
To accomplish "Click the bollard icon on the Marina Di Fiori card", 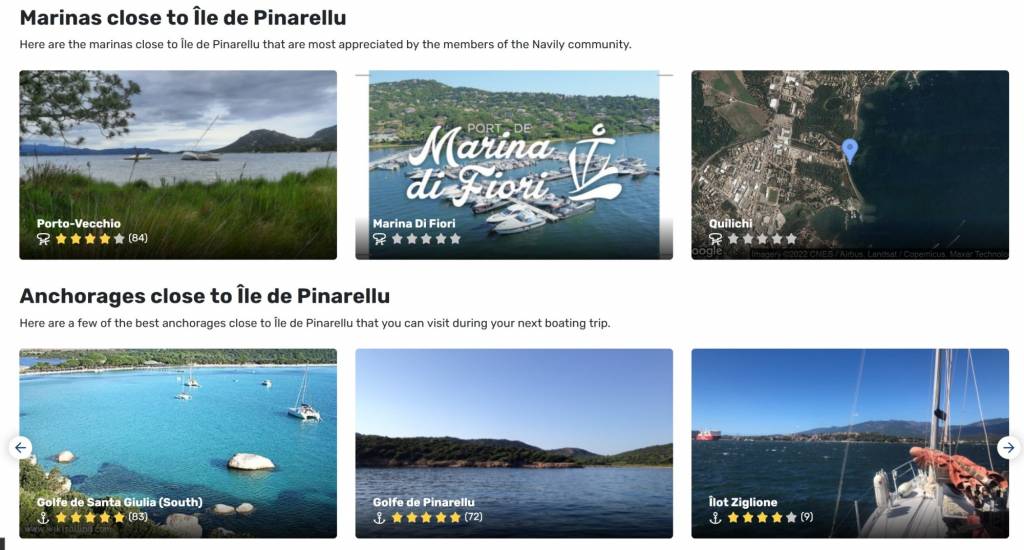I will [x=379, y=238].
